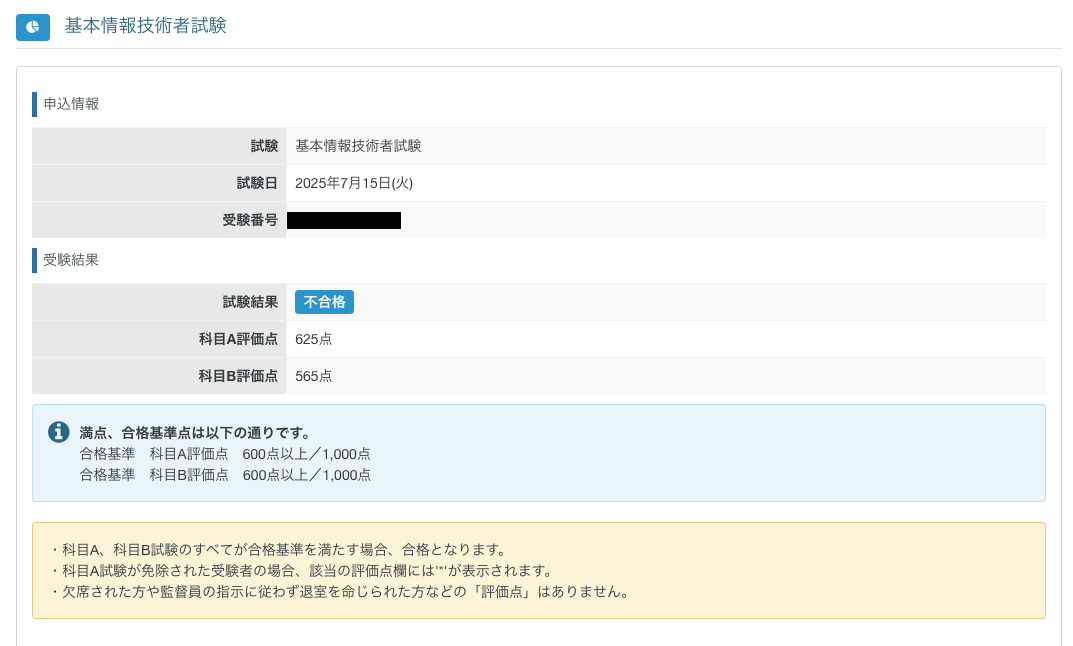Click the pie chart icon beside the page title

pyautogui.click(x=33, y=27)
